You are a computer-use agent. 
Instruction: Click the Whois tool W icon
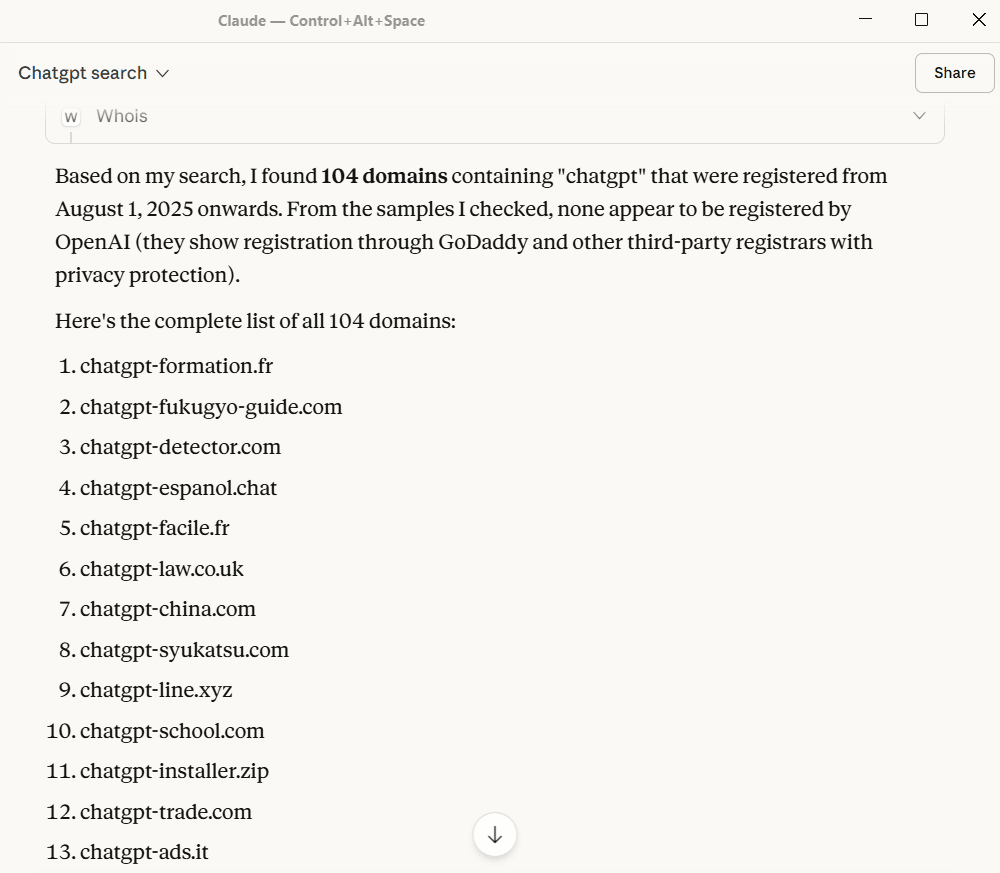pos(70,117)
